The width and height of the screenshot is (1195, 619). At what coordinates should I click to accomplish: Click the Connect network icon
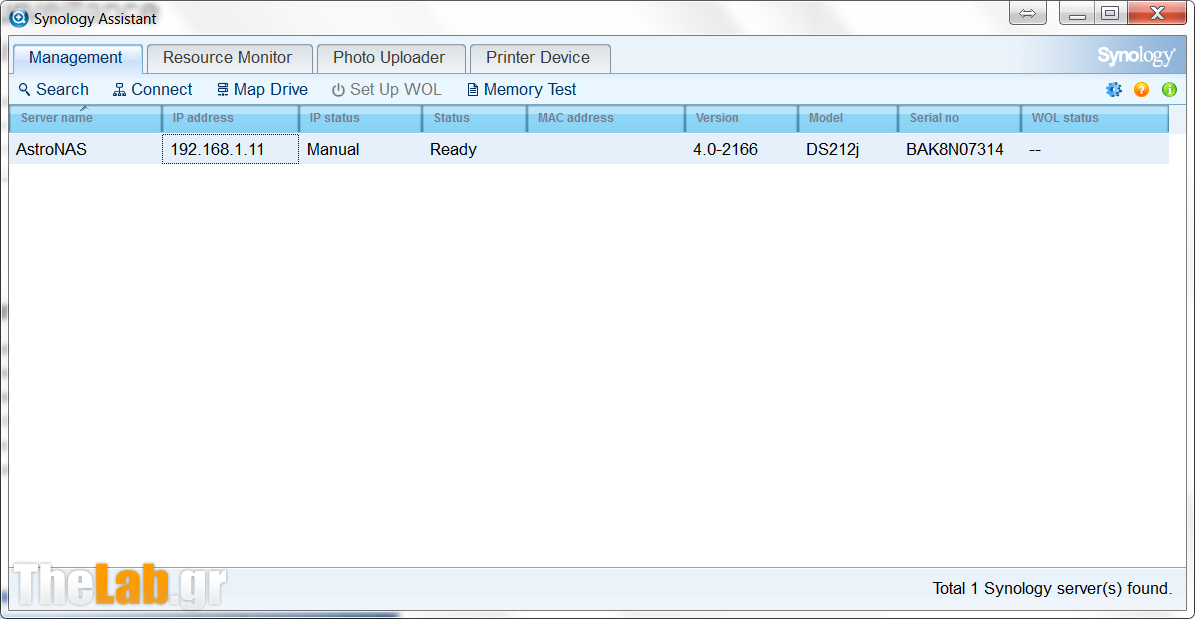(119, 90)
